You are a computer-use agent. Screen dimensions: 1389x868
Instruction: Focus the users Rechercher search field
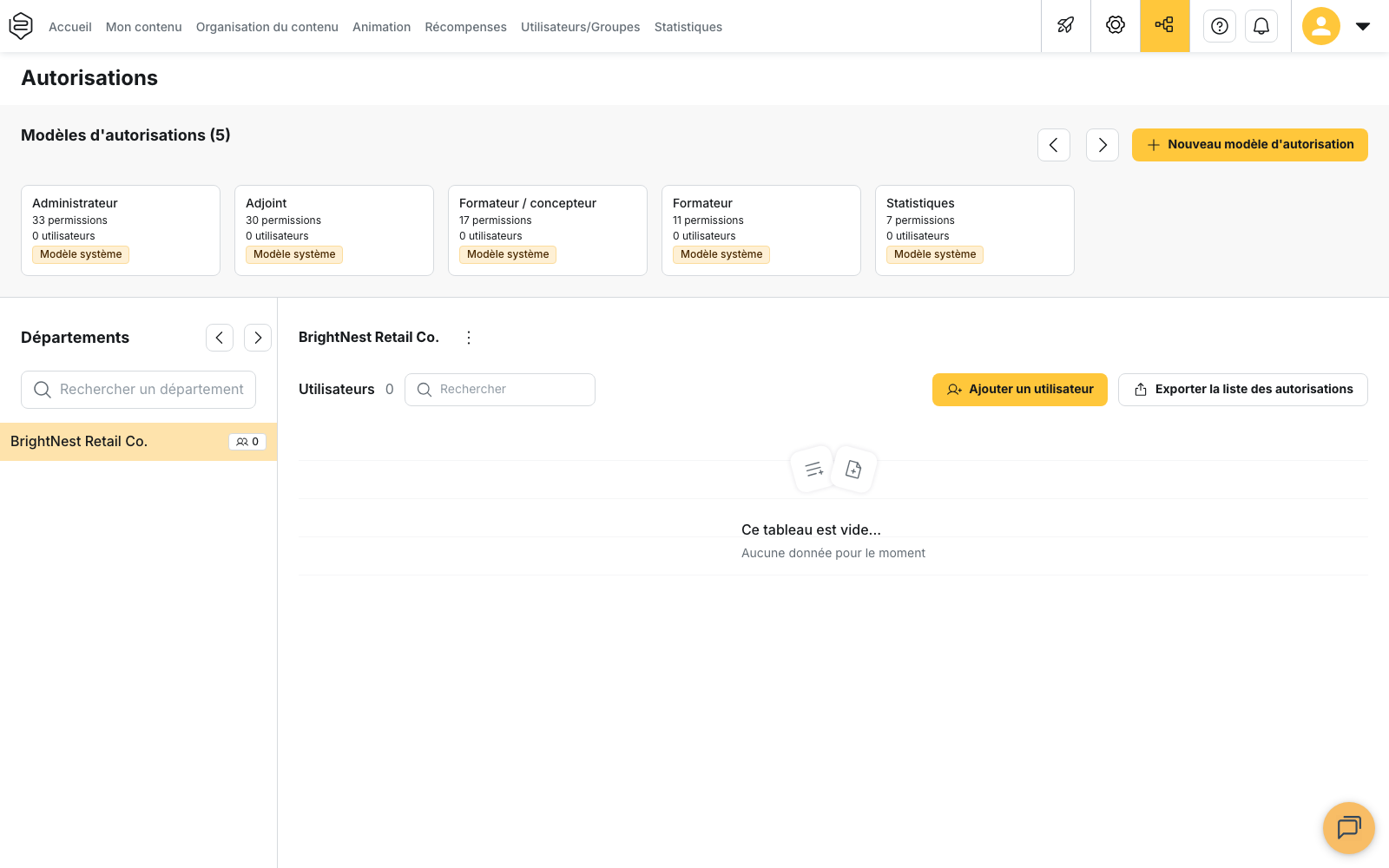pyautogui.click(x=500, y=390)
